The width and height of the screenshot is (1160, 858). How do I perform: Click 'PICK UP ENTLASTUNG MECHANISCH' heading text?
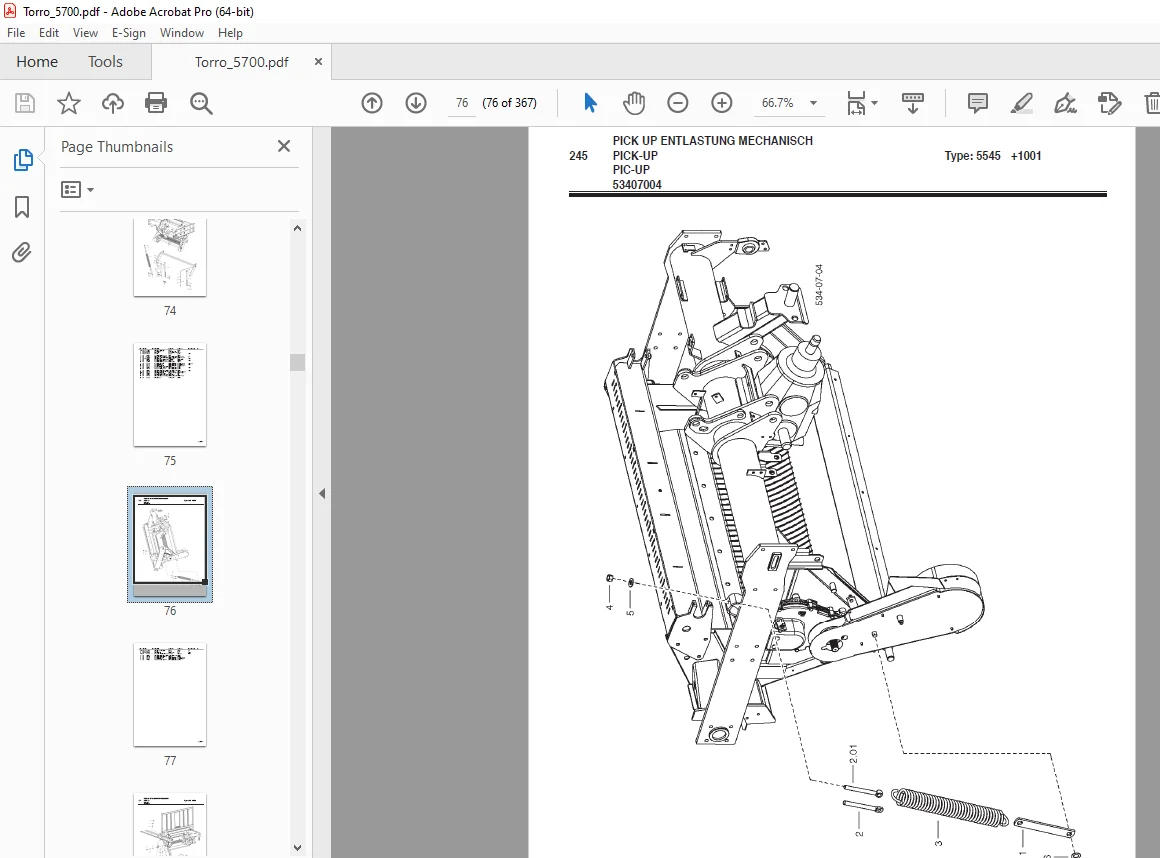pos(712,141)
